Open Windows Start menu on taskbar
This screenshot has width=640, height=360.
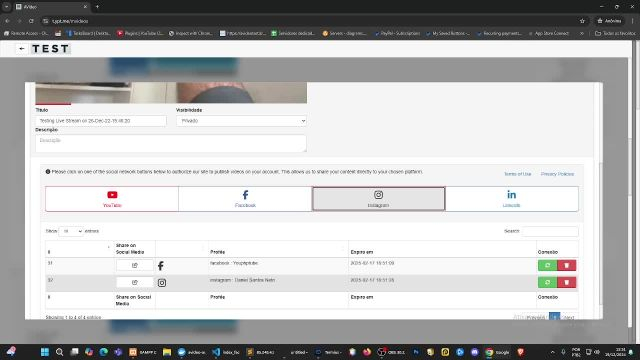click(45, 352)
